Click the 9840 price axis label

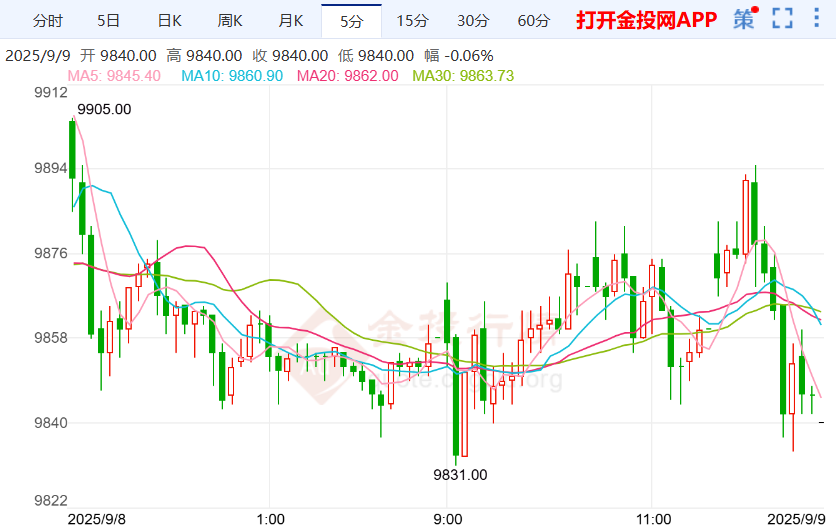coord(51,423)
